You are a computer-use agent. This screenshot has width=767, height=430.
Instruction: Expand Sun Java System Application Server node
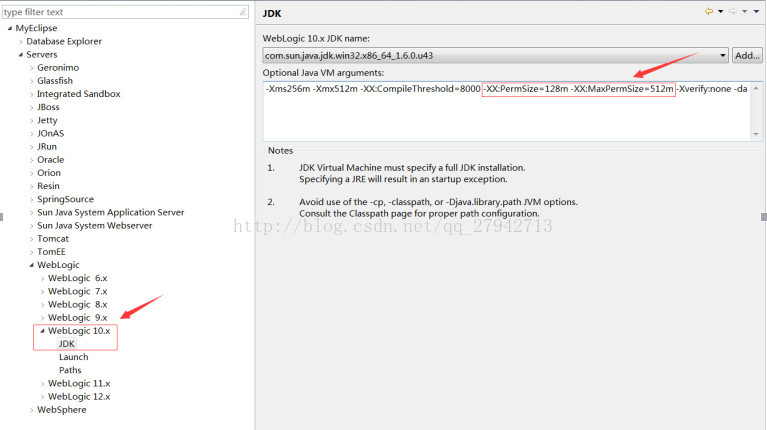tap(31, 213)
